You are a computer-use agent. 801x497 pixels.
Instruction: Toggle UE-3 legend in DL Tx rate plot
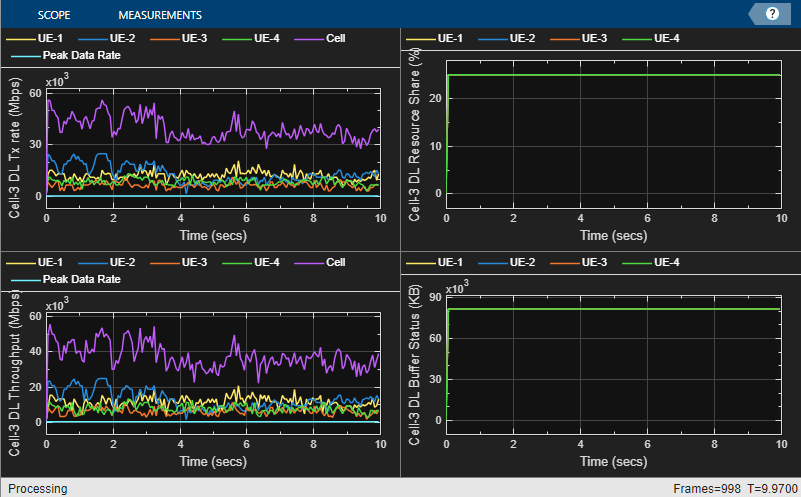[x=179, y=38]
